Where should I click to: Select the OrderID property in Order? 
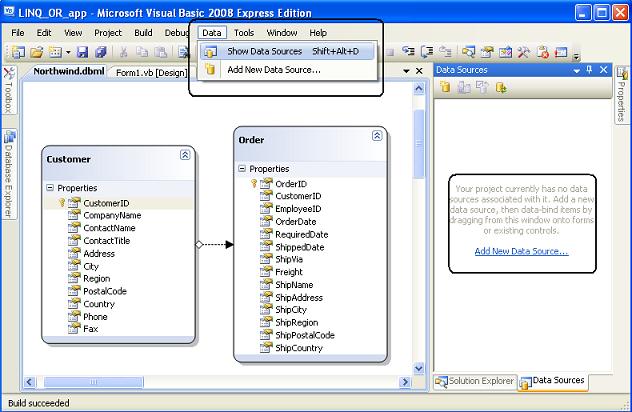click(x=291, y=184)
